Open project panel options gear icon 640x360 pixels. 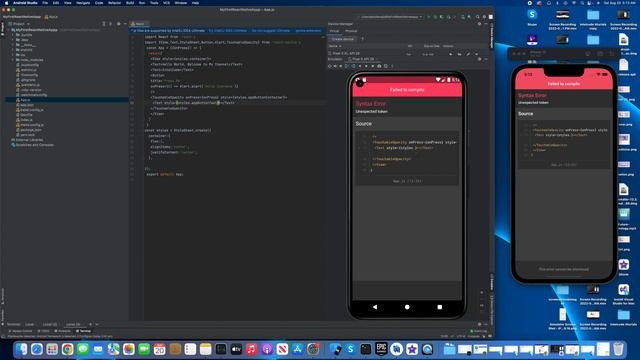tap(118, 24)
